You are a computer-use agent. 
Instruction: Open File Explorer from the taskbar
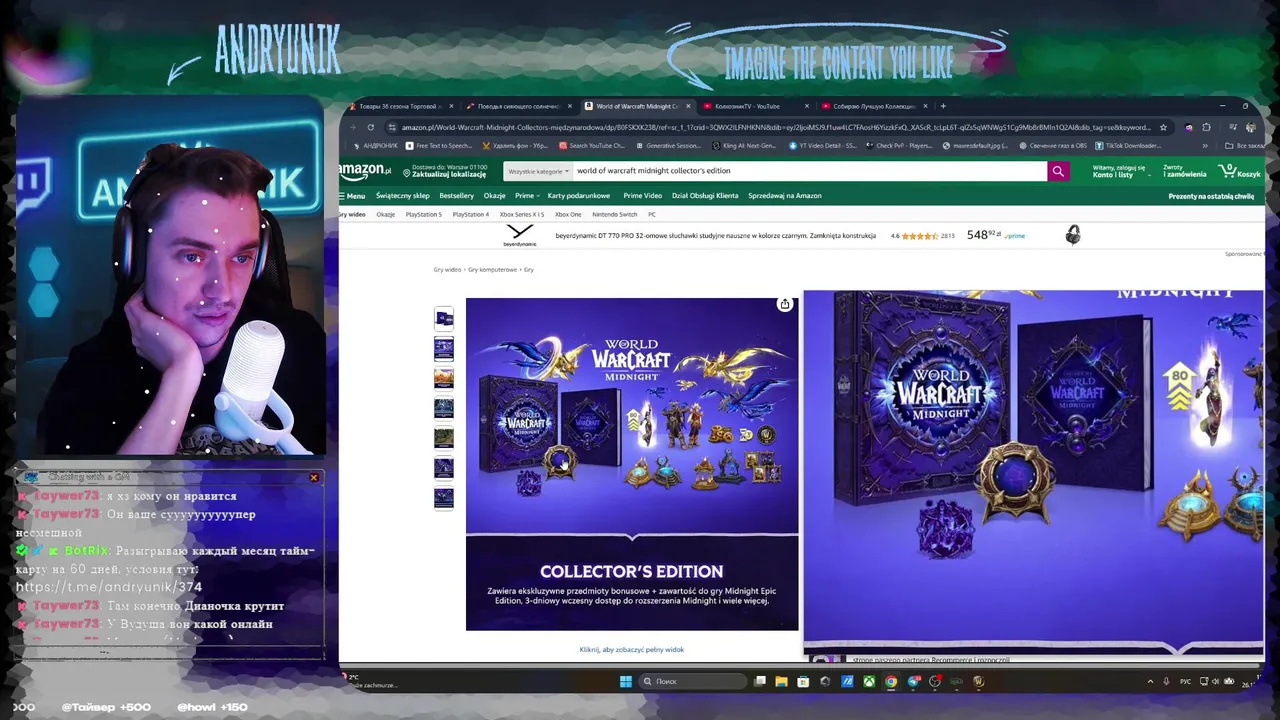pyautogui.click(x=781, y=682)
